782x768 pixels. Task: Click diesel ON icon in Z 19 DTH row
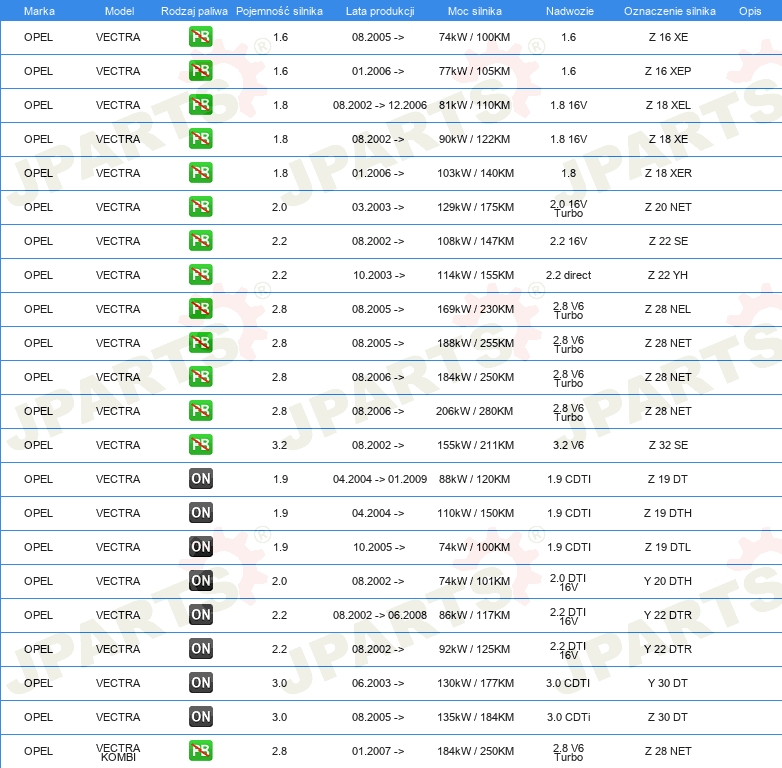(x=200, y=513)
